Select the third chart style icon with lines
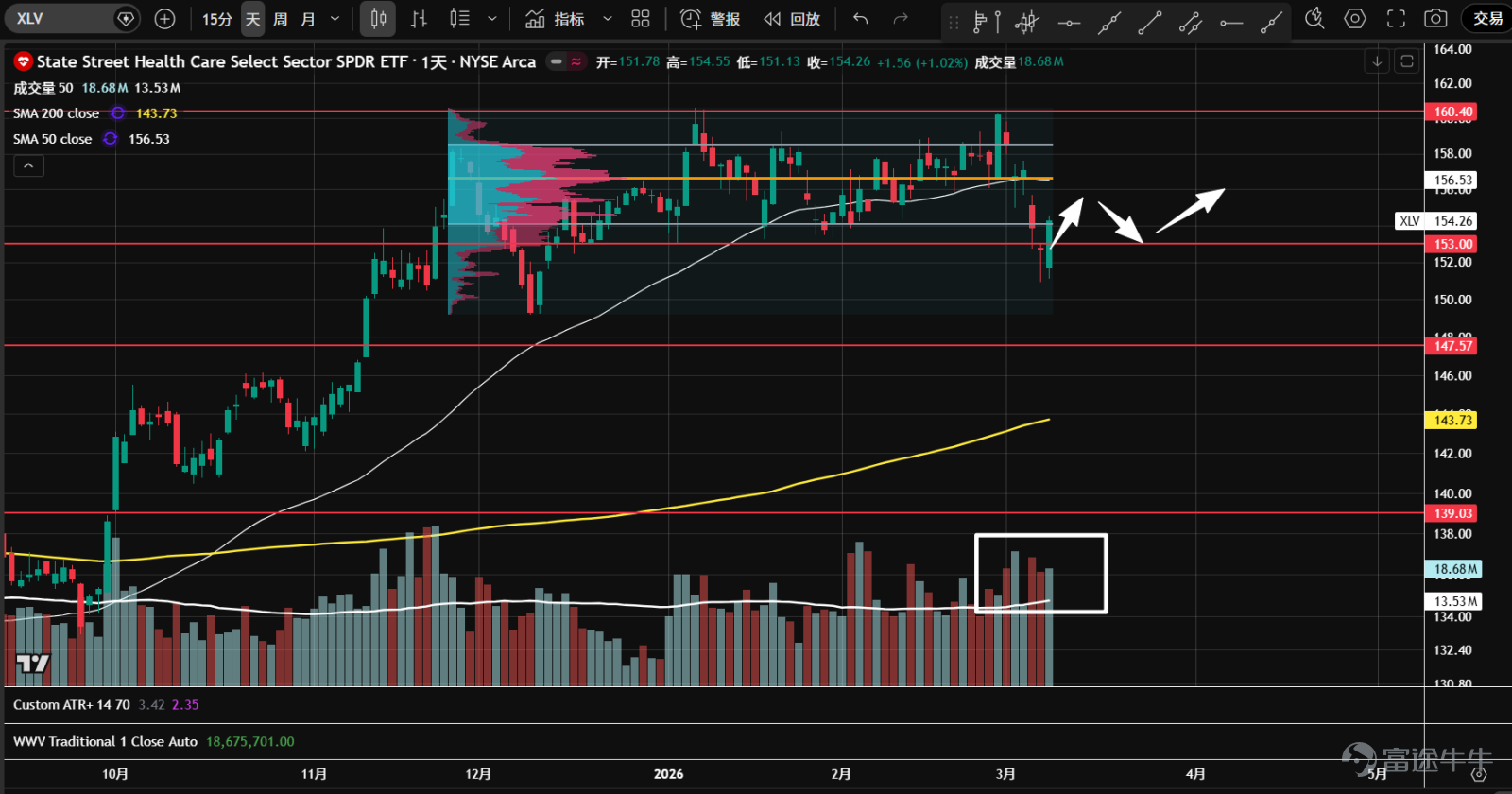Image resolution: width=1512 pixels, height=794 pixels. (460, 19)
